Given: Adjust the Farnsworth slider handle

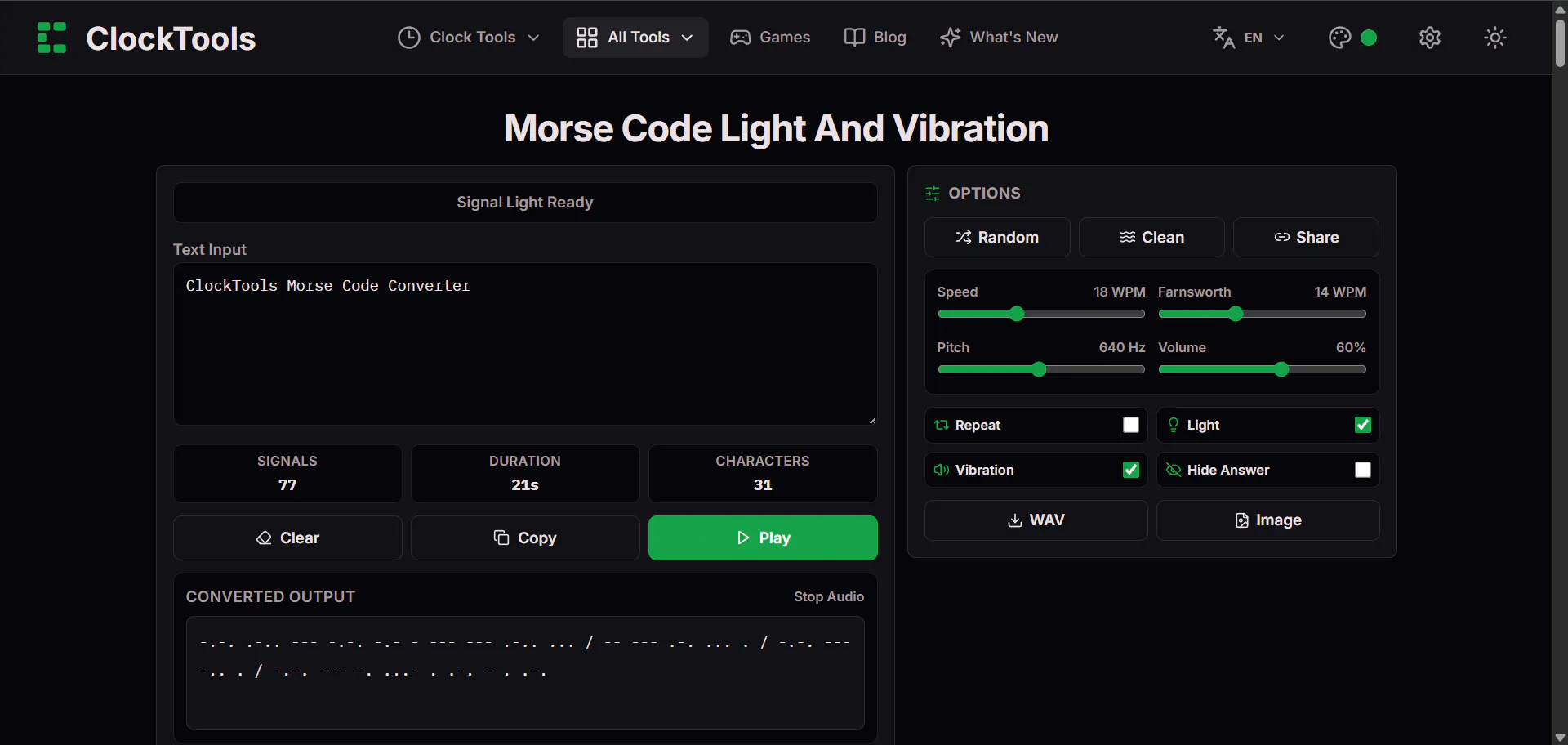Looking at the screenshot, I should (1236, 314).
